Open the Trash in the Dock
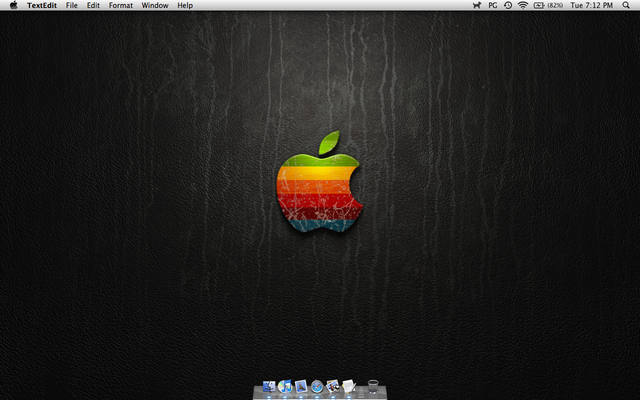Viewport: 640px width, 400px height. pos(373,386)
